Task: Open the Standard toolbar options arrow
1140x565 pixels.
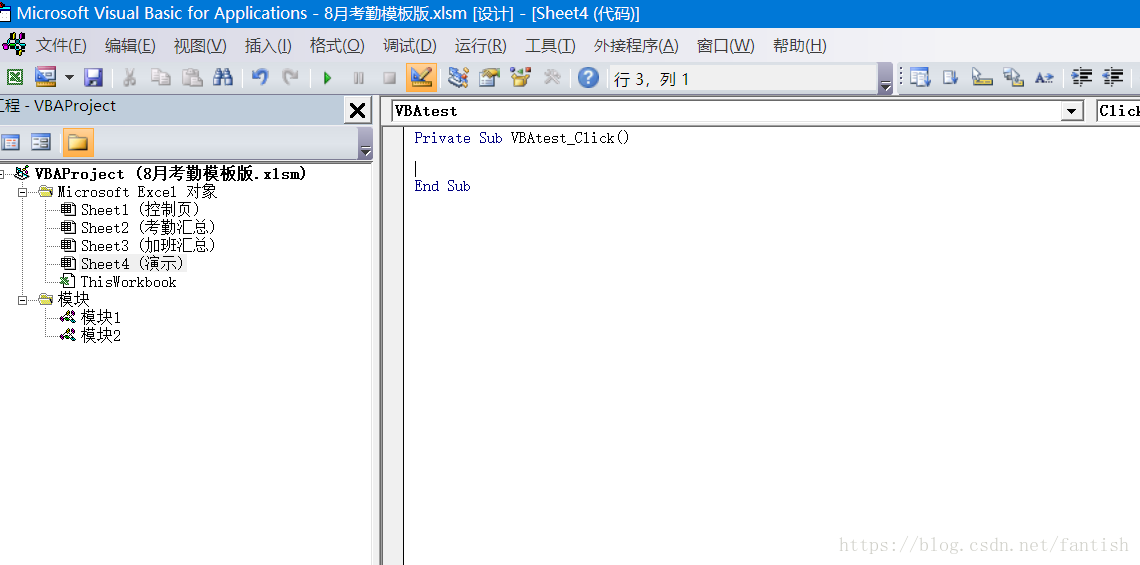Action: pos(885,79)
